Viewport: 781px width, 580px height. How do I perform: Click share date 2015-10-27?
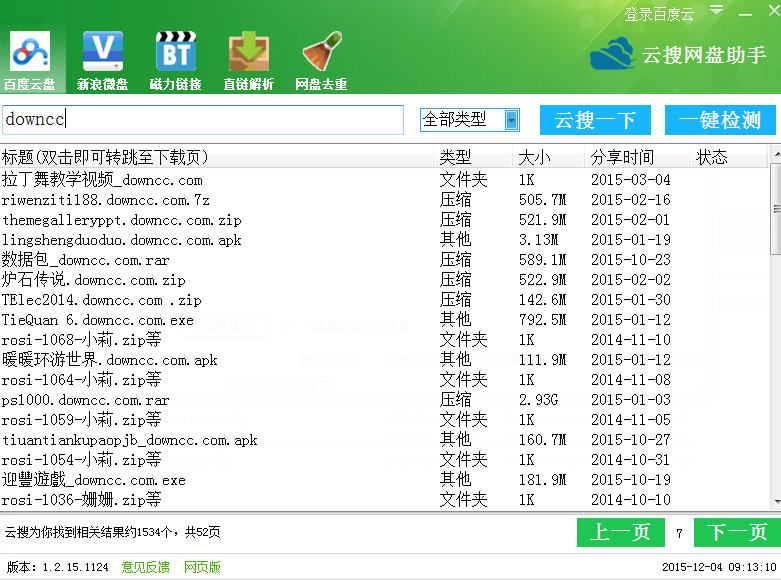(631, 440)
